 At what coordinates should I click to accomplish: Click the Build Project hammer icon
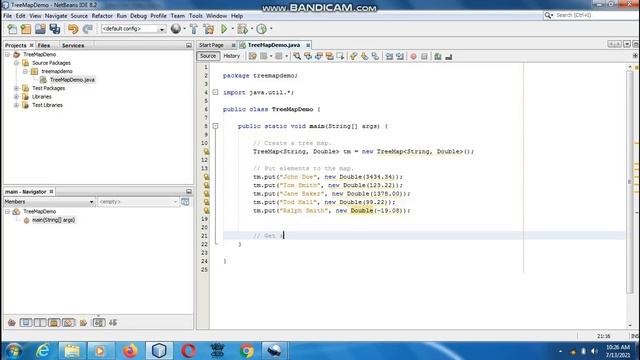(x=194, y=29)
